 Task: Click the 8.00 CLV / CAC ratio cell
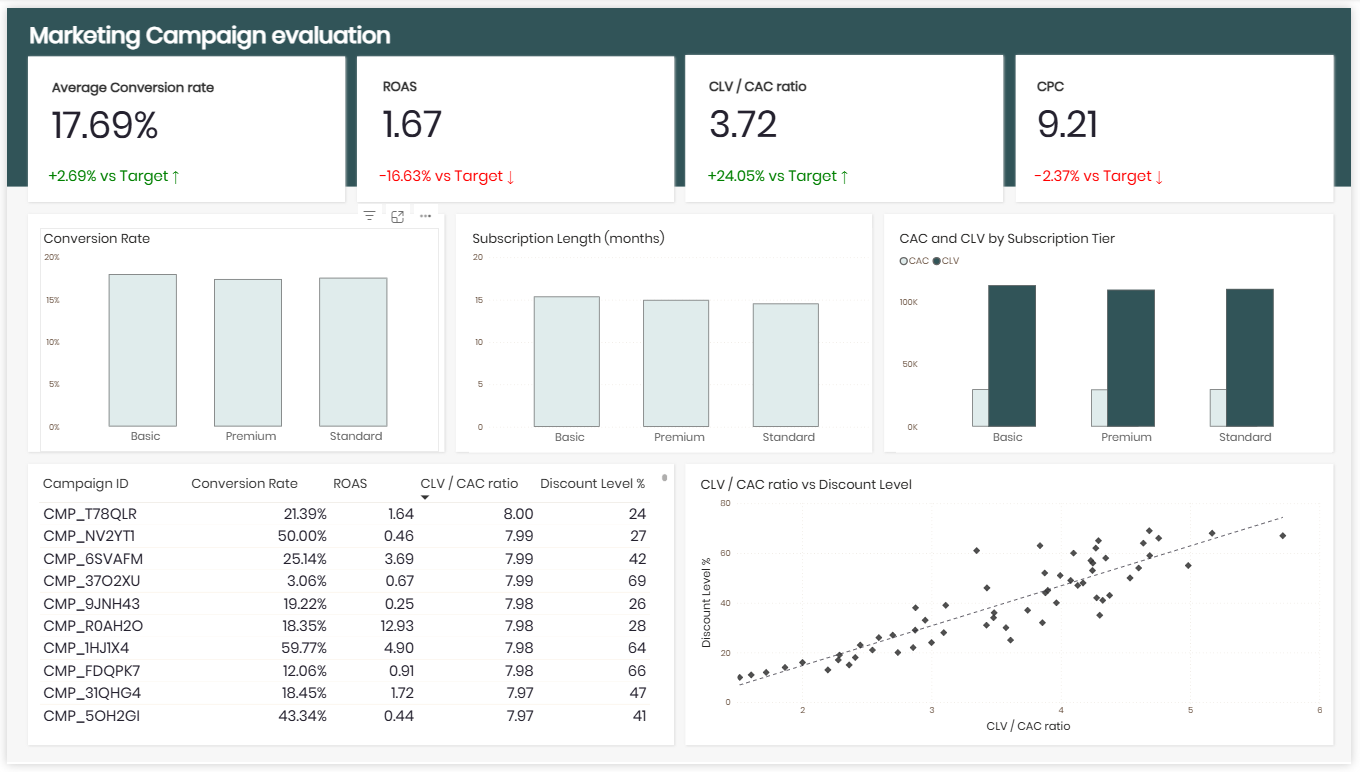pos(518,514)
